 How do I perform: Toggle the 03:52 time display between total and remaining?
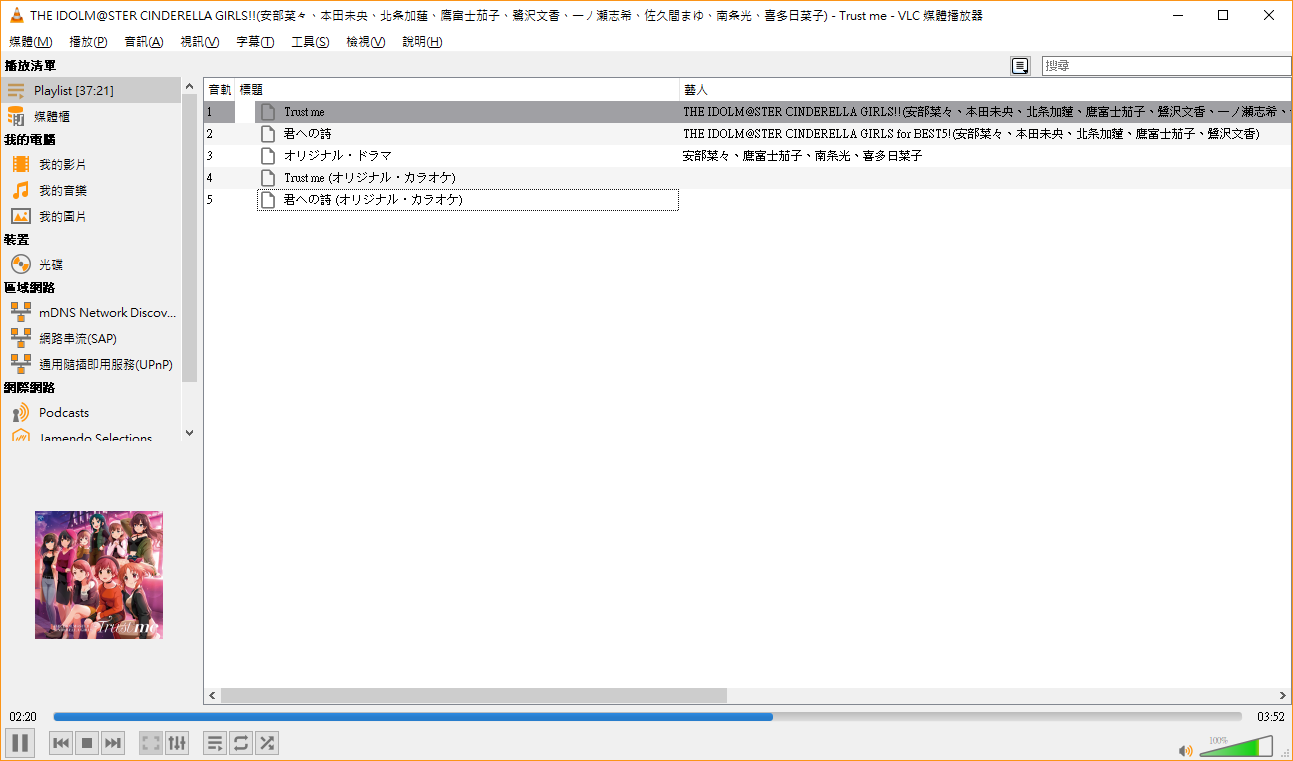(x=1270, y=717)
